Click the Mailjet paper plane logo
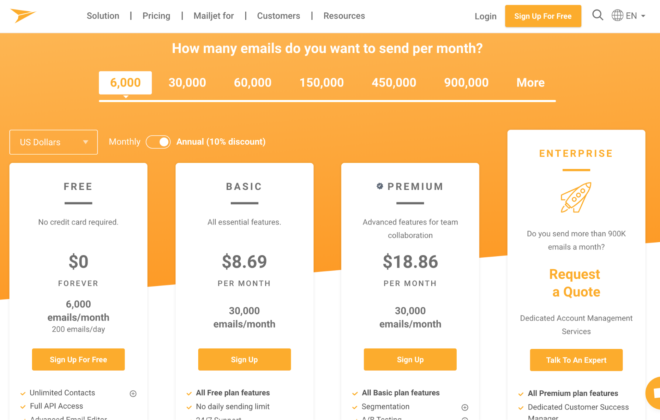 coord(23,16)
